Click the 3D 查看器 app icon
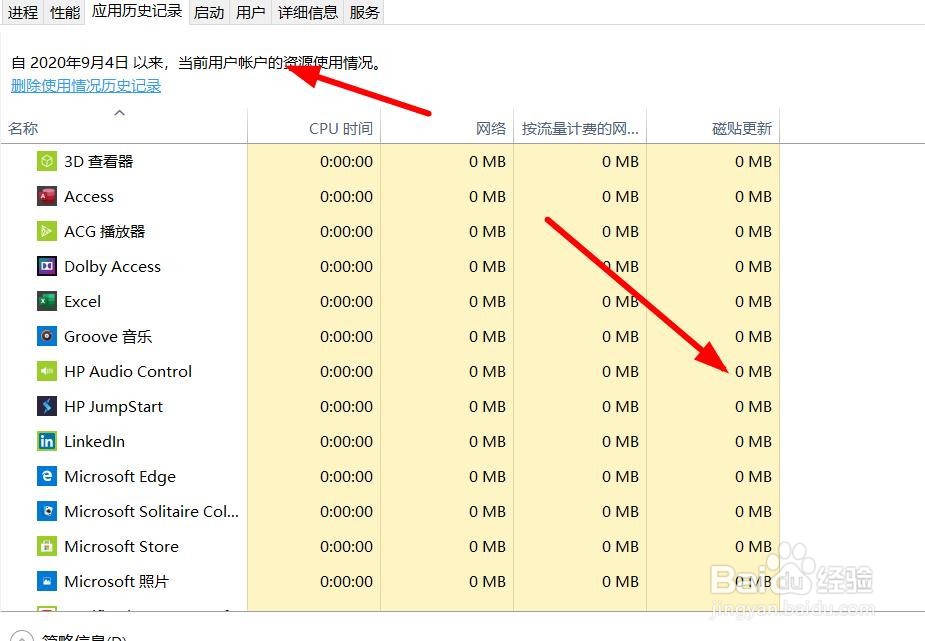This screenshot has height=641, width=925. coord(47,161)
